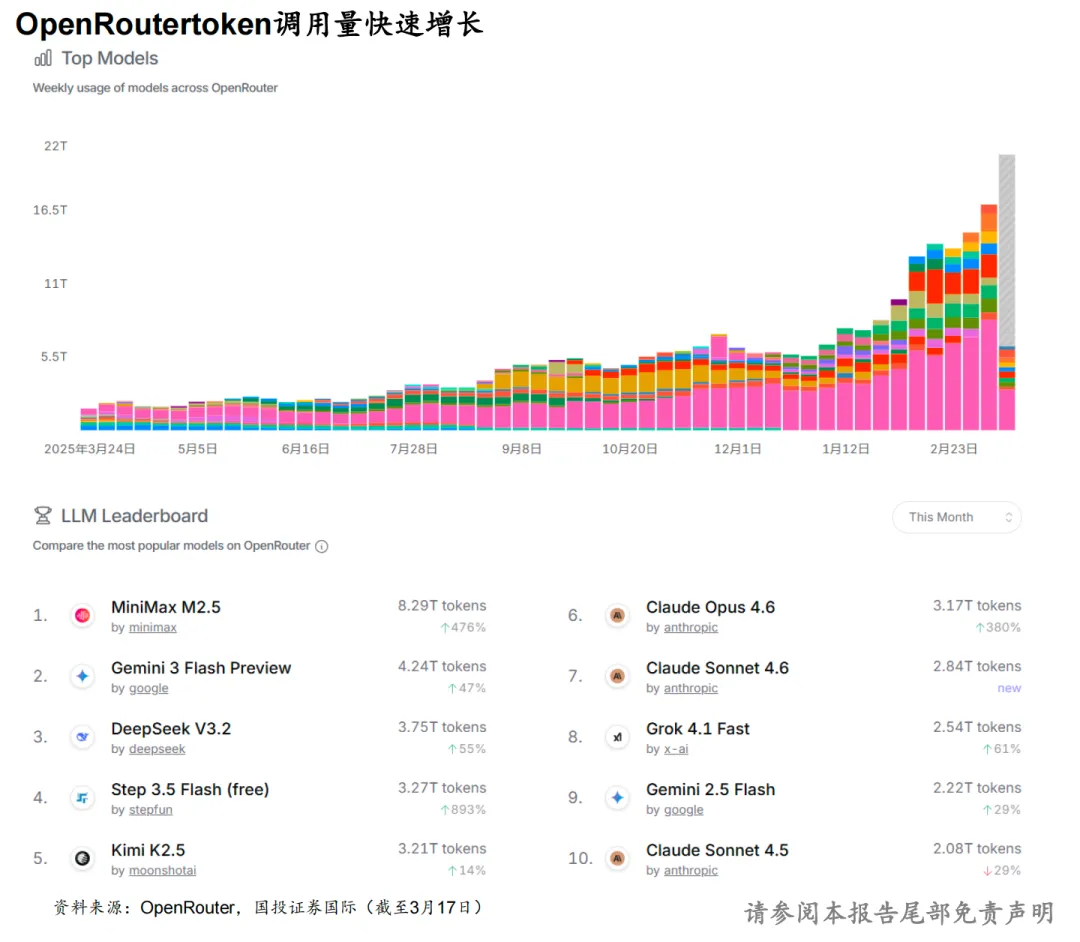Click the 380% growth figure

pos(998,627)
